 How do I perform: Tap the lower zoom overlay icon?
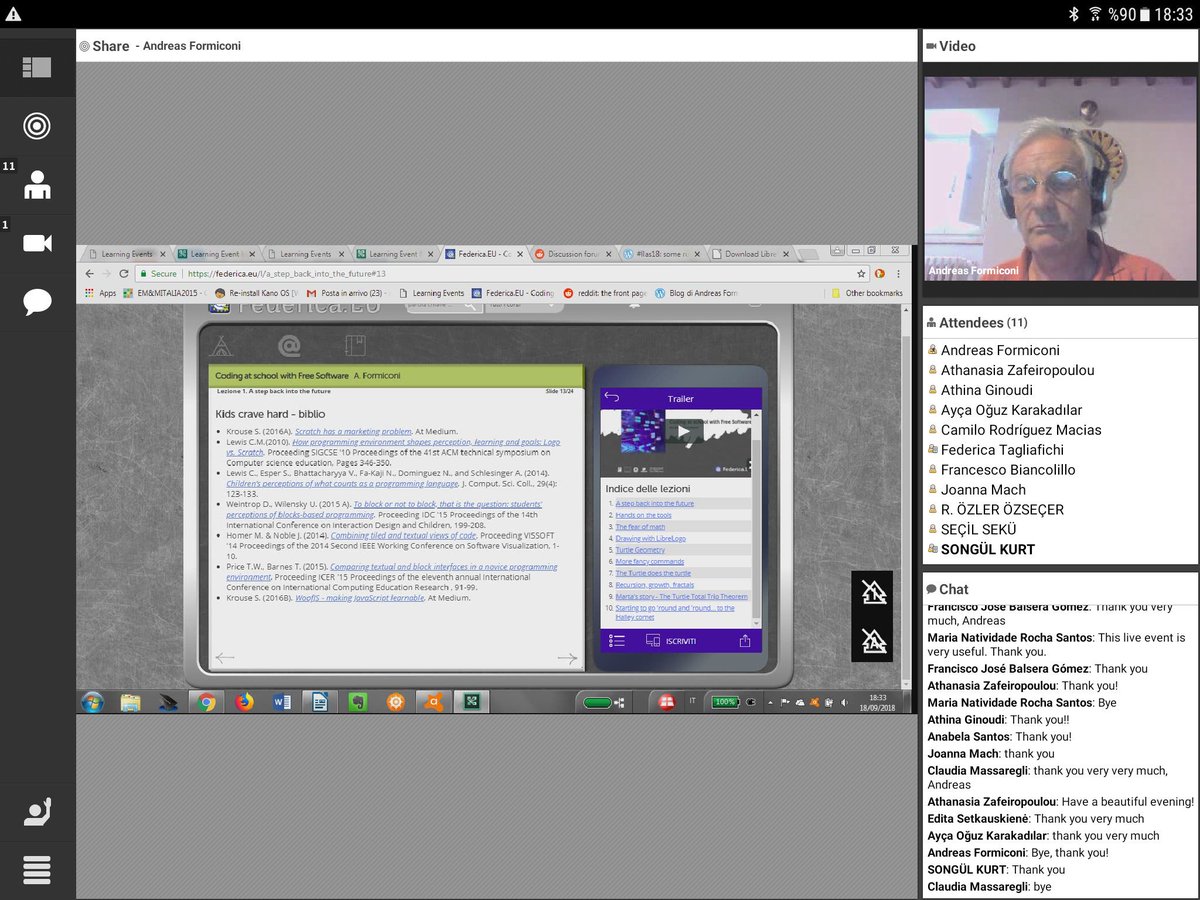coord(874,639)
